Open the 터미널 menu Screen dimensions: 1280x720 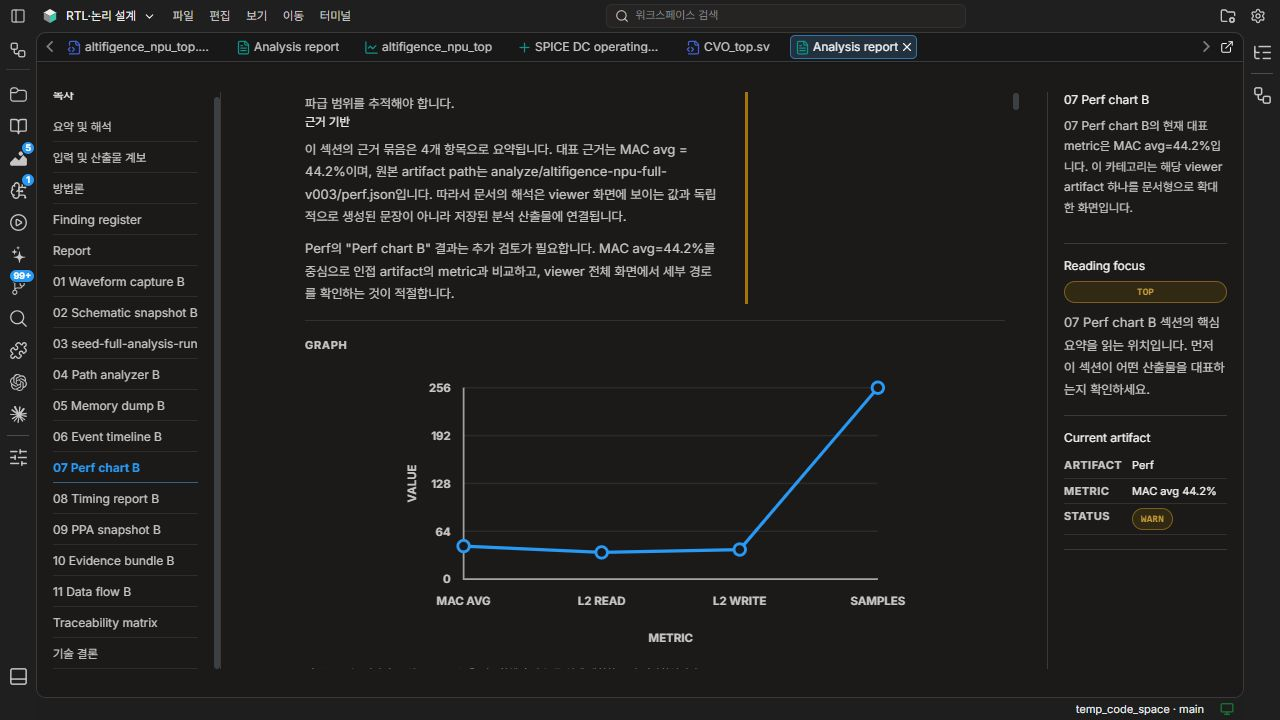(335, 16)
